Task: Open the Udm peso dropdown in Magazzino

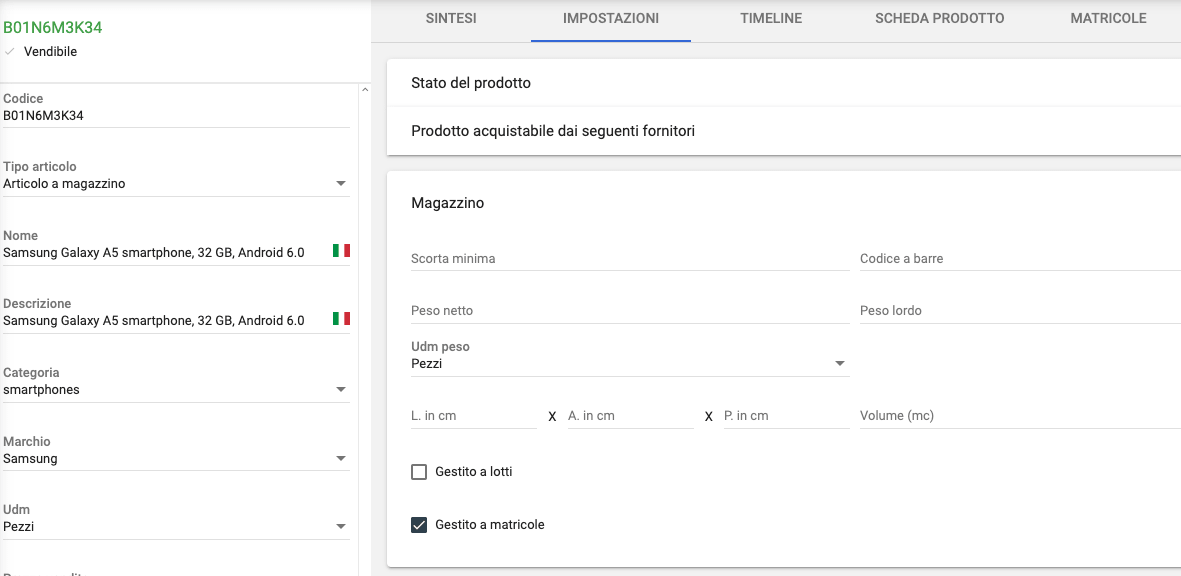Action: pos(840,363)
